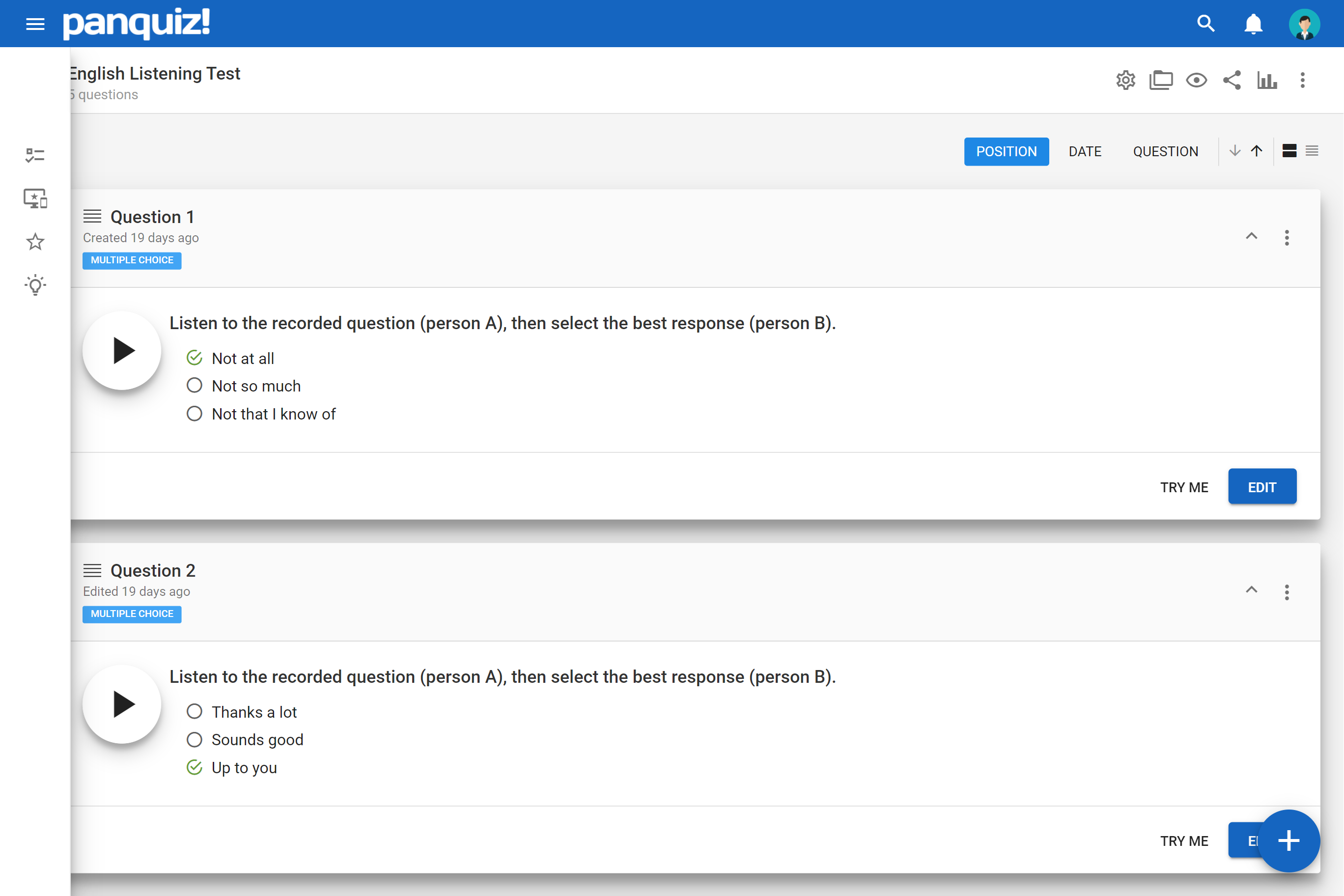
Task: Preview quiz with the eye icon
Action: coord(1196,80)
